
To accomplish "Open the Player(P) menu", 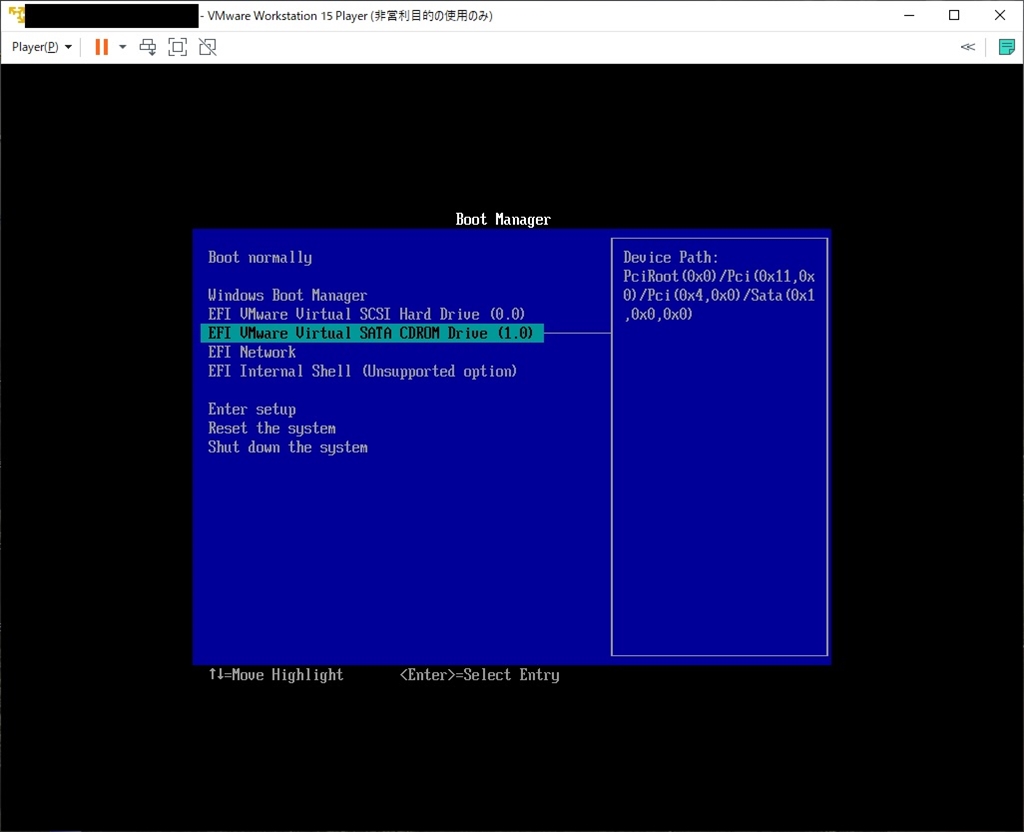I will 41,47.
